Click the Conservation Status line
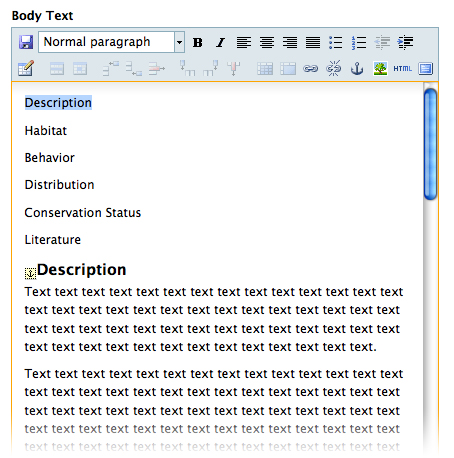The height and width of the screenshot is (458, 454). (83, 213)
